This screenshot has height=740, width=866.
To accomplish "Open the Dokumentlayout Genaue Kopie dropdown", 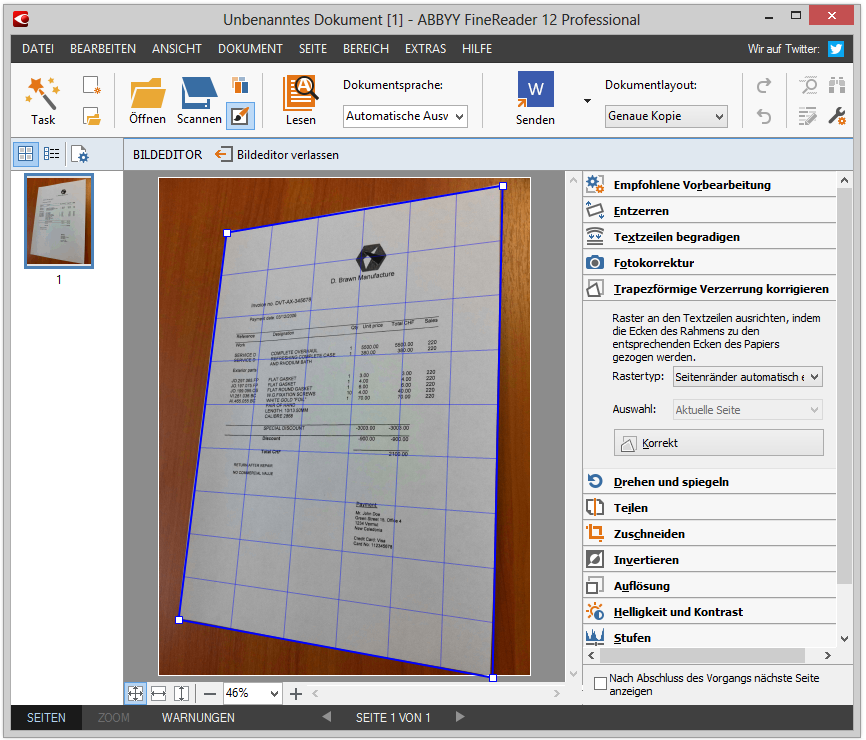I will tap(666, 116).
